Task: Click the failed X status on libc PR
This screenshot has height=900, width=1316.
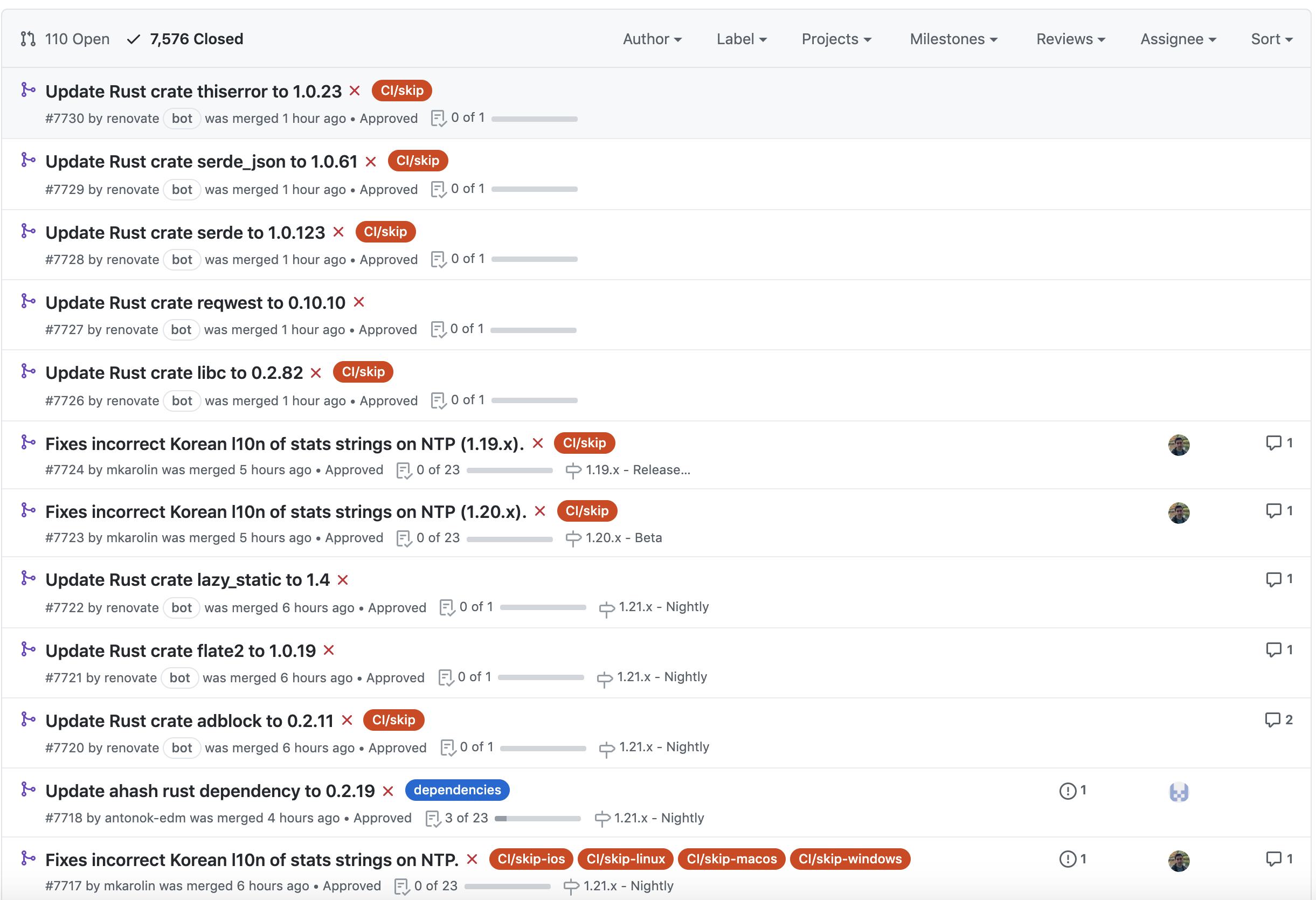Action: pos(316,373)
